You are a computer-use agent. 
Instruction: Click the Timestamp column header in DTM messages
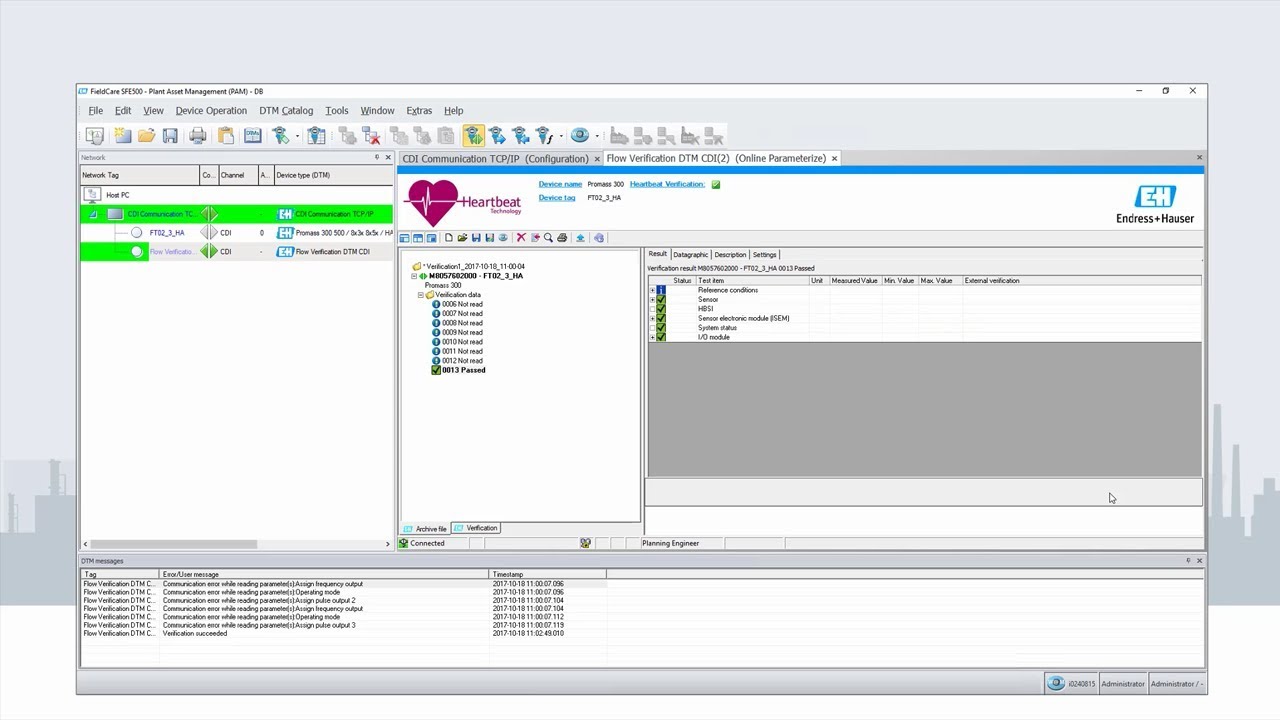[x=547, y=574]
